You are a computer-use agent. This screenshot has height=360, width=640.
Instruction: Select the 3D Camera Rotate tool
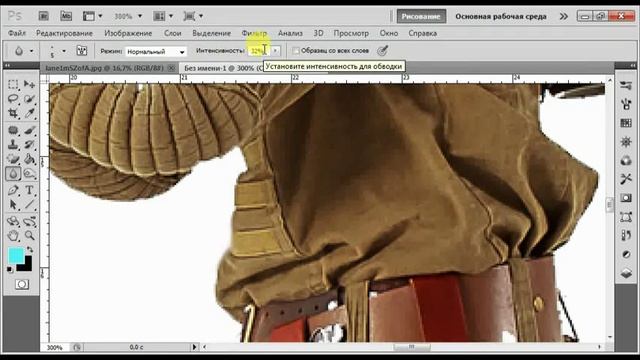(x=29, y=222)
